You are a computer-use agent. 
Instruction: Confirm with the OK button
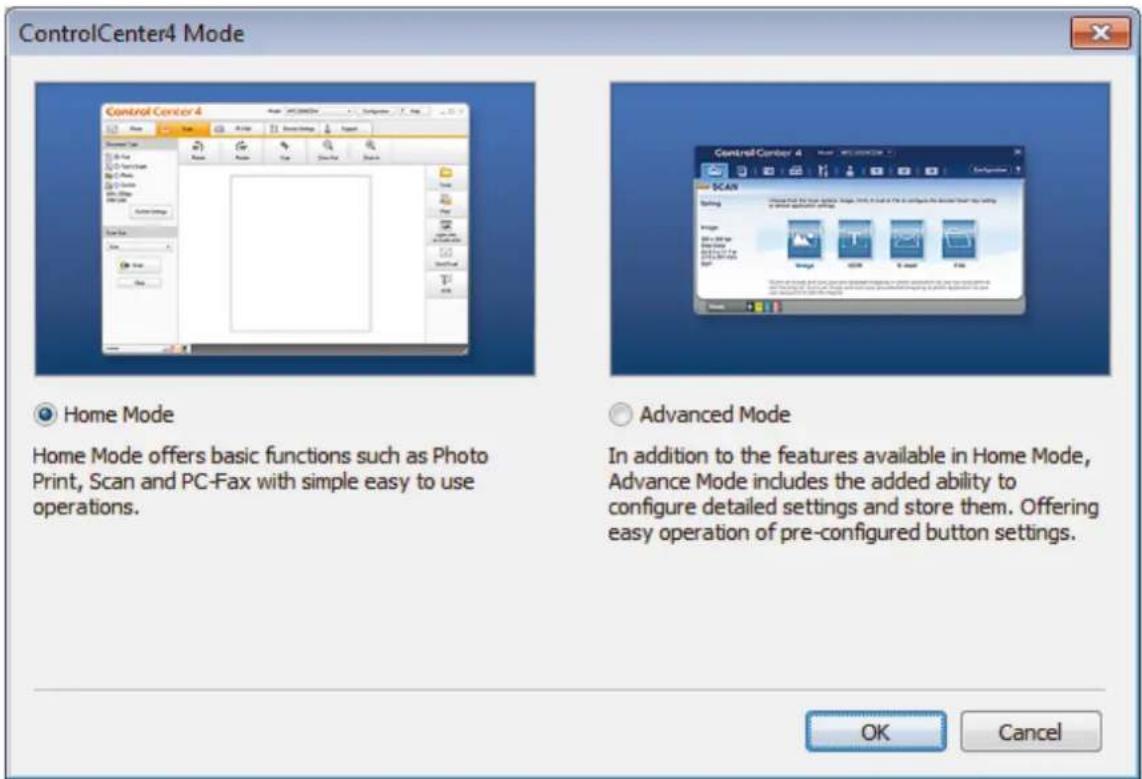[875, 731]
